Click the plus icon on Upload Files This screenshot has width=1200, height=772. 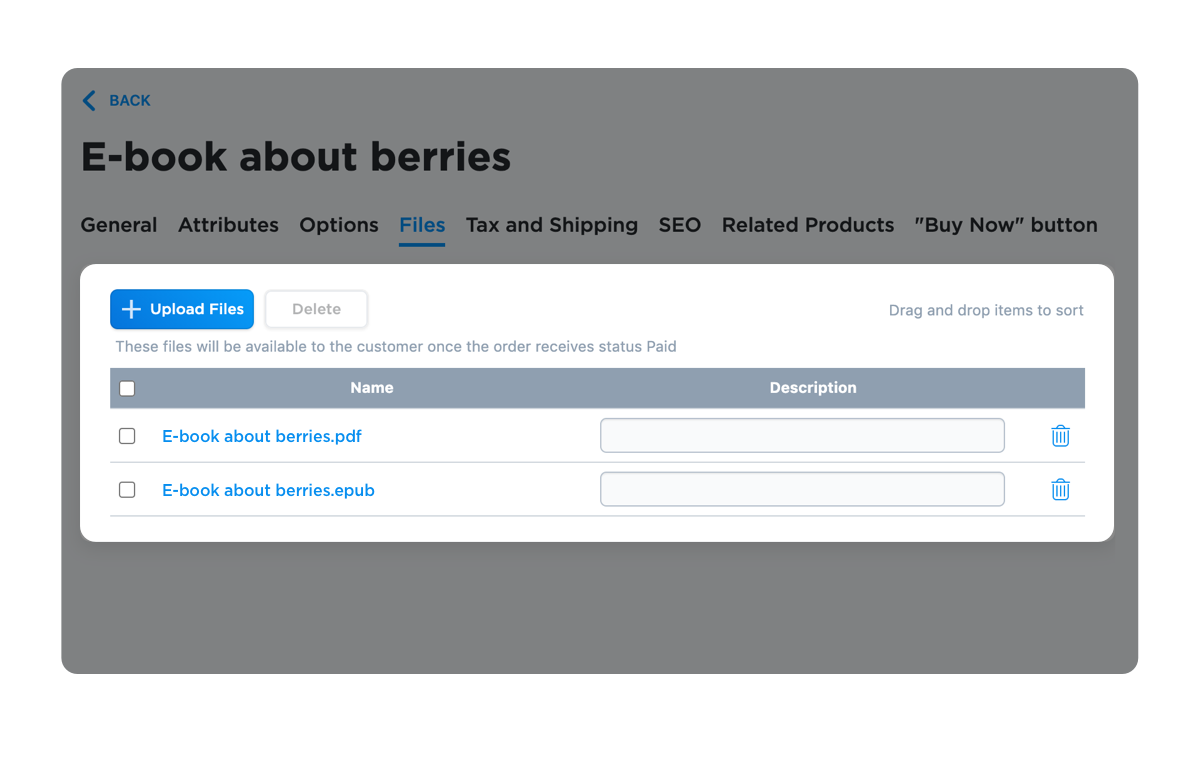[131, 310]
